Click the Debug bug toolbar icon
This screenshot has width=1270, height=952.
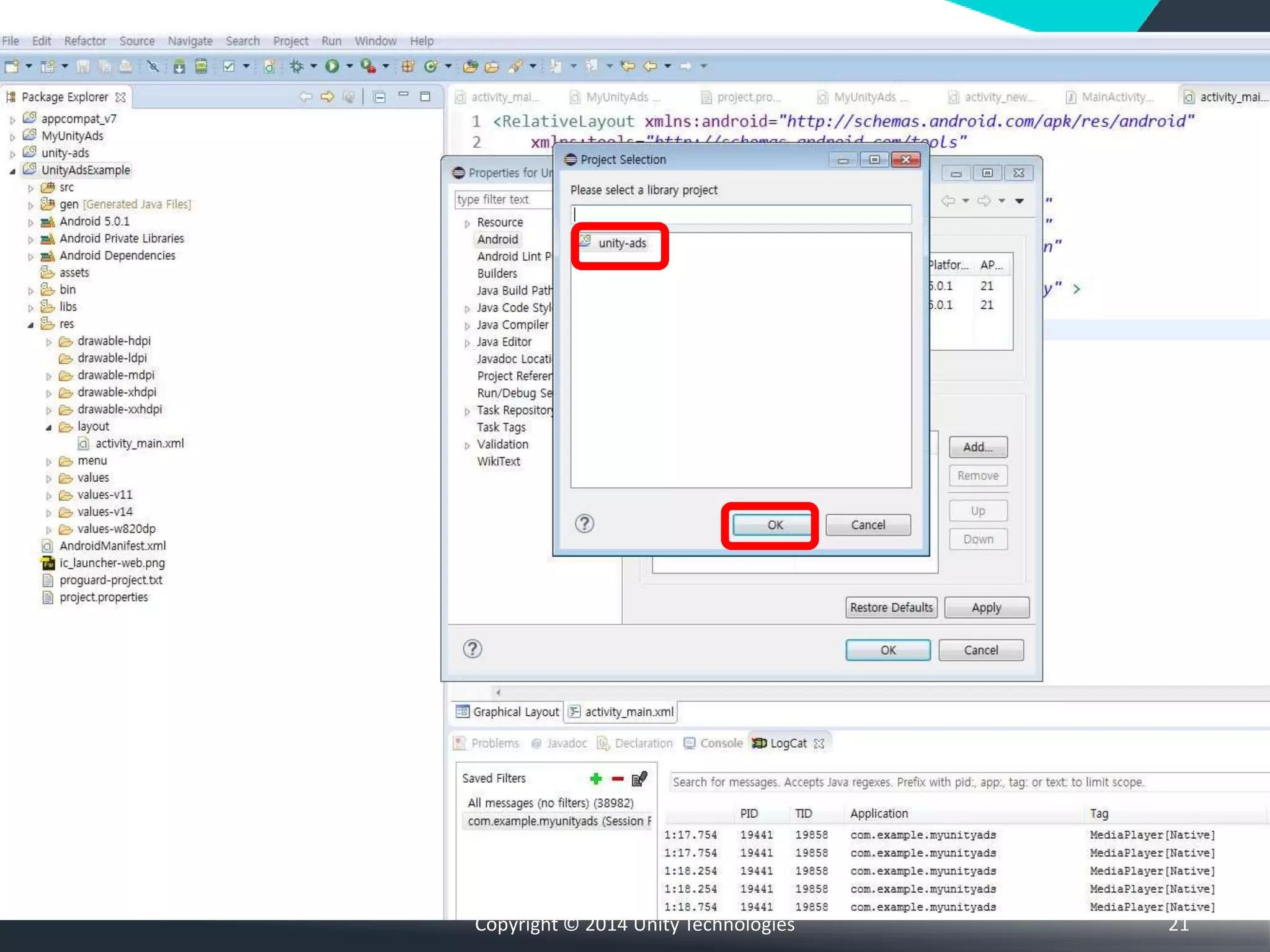point(296,66)
